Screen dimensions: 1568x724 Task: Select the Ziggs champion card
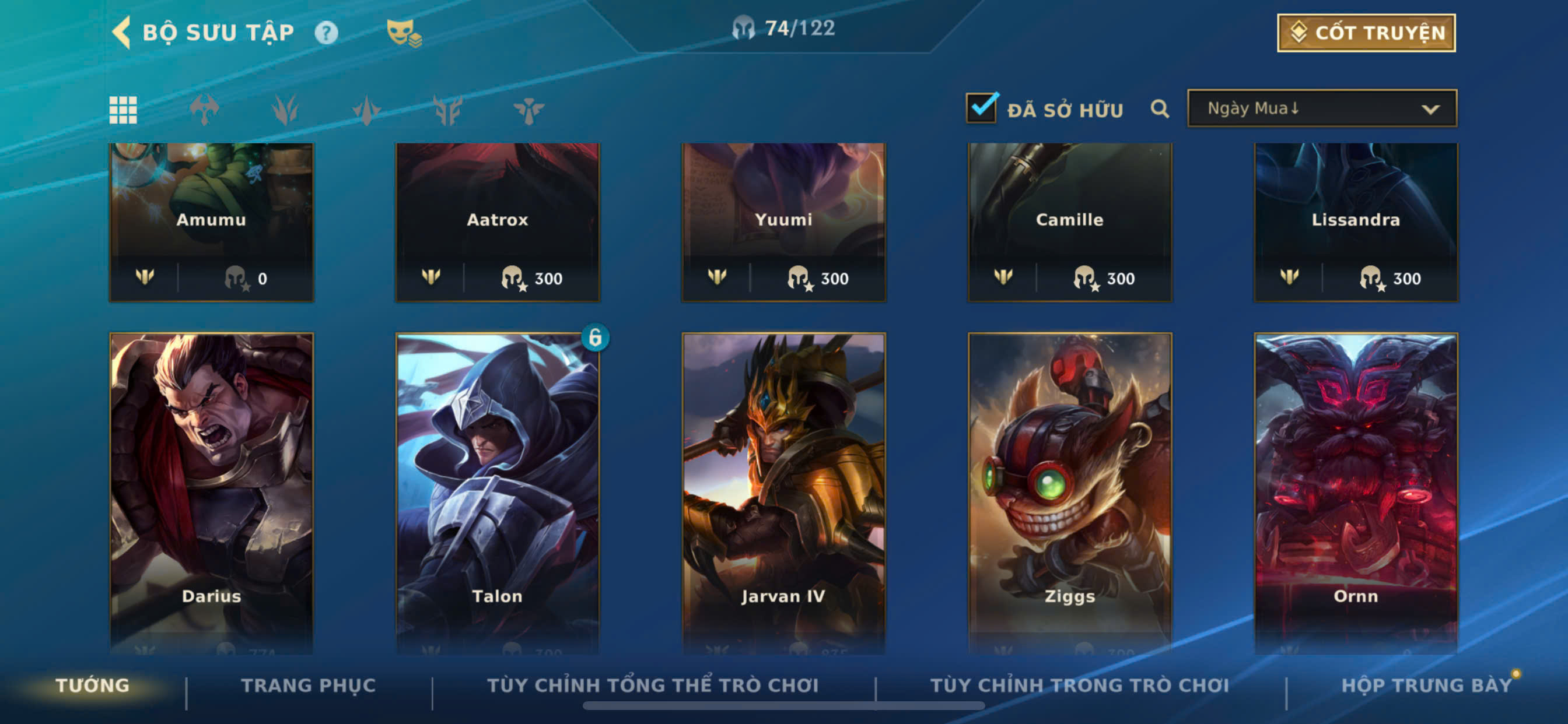coord(1069,493)
